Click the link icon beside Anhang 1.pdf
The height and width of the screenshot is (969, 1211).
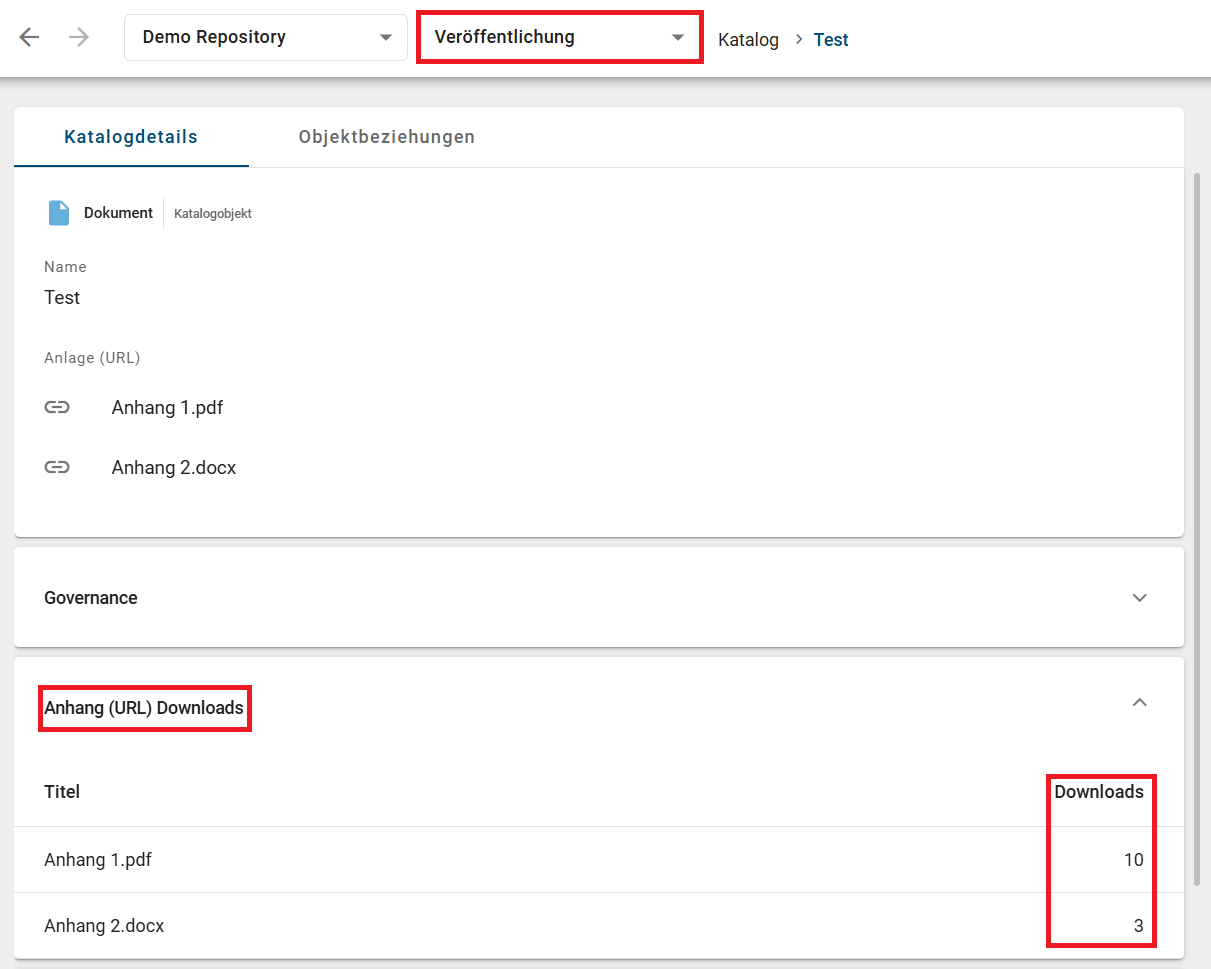pos(57,407)
